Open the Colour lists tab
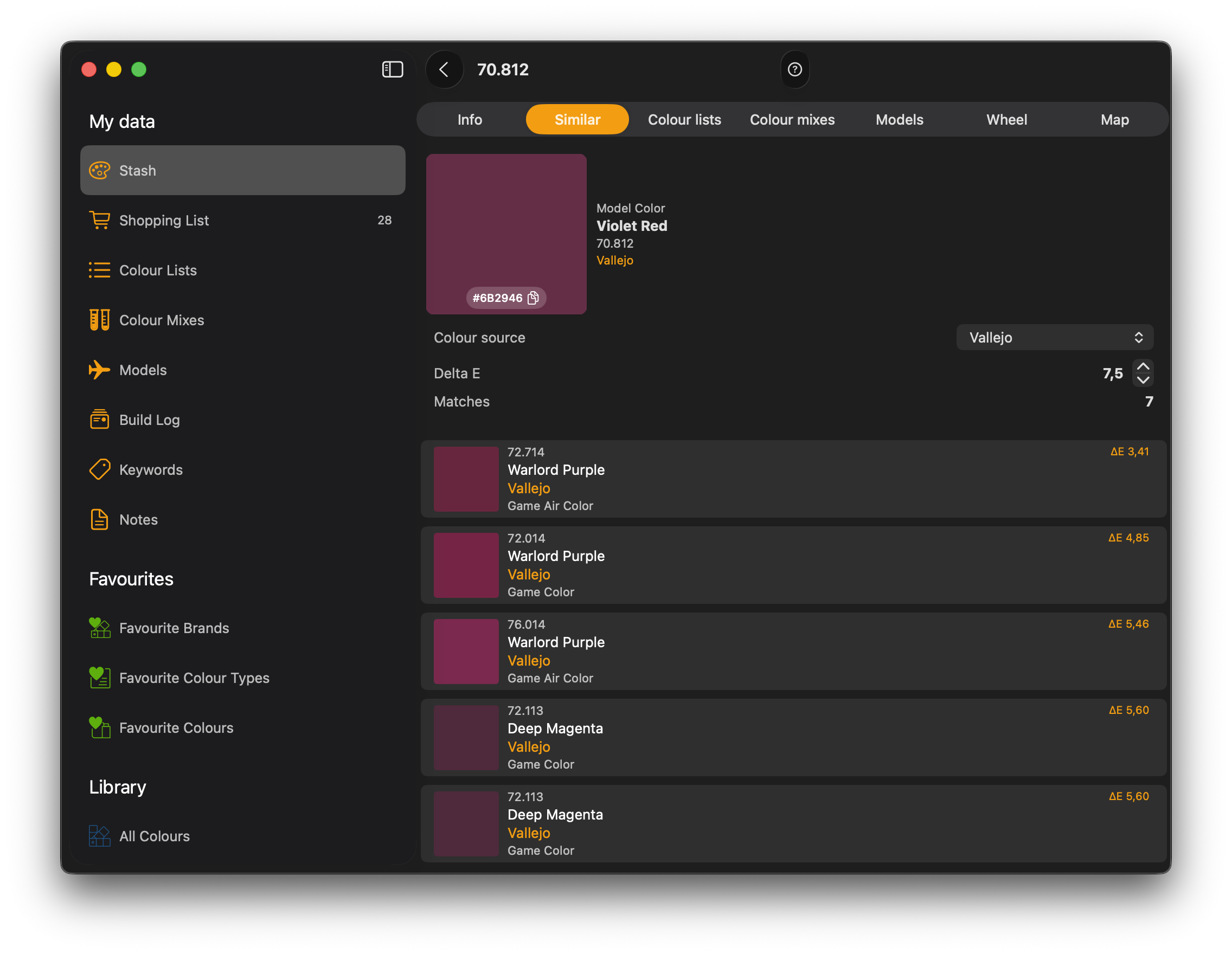This screenshot has height=954, width=1232. click(x=684, y=120)
